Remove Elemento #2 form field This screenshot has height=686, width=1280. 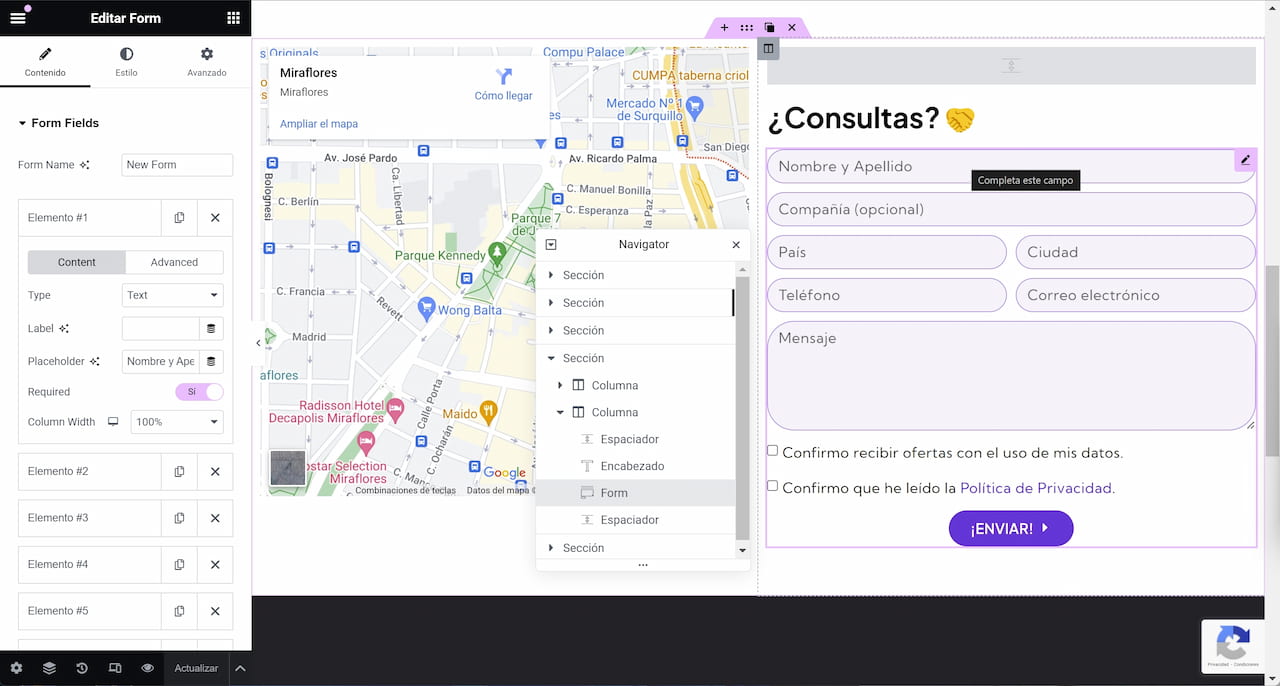[x=215, y=472]
